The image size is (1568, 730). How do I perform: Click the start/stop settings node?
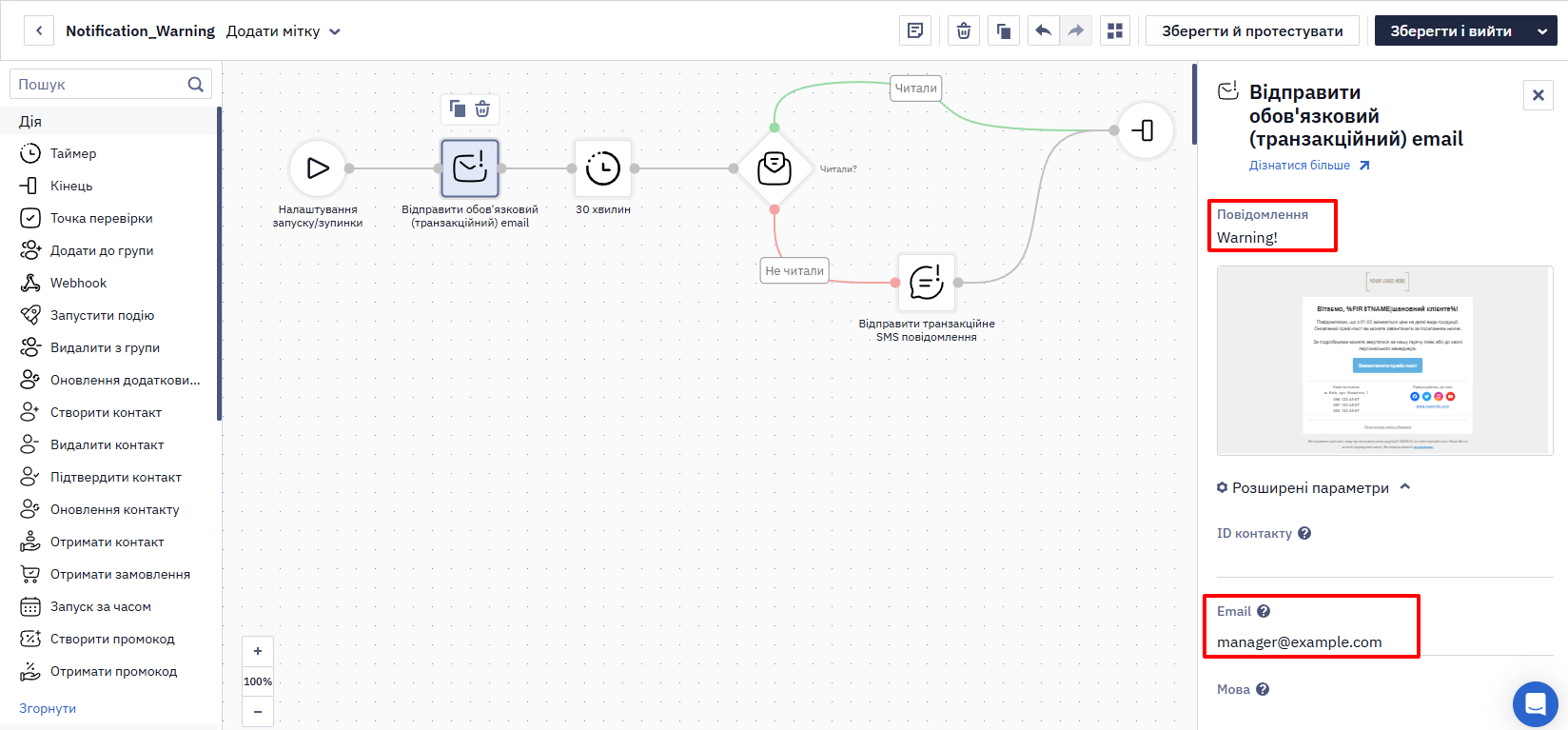(318, 168)
